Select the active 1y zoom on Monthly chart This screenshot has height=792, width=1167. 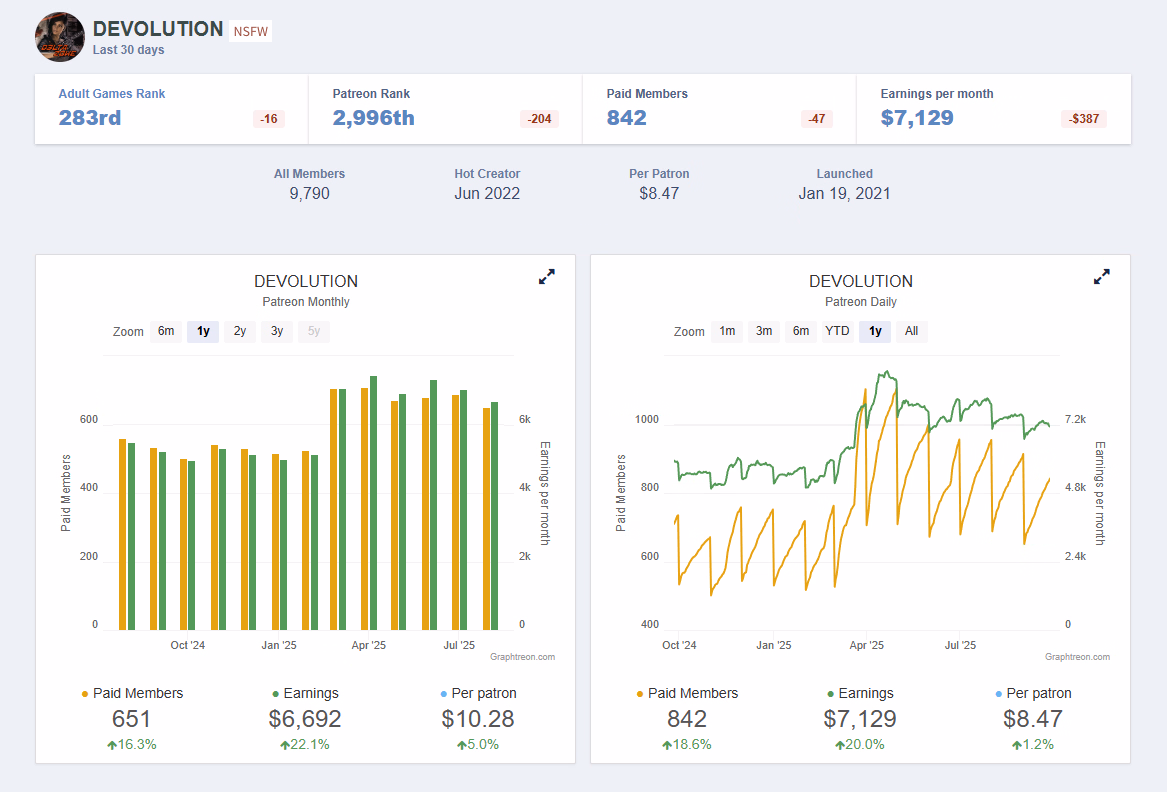click(203, 331)
